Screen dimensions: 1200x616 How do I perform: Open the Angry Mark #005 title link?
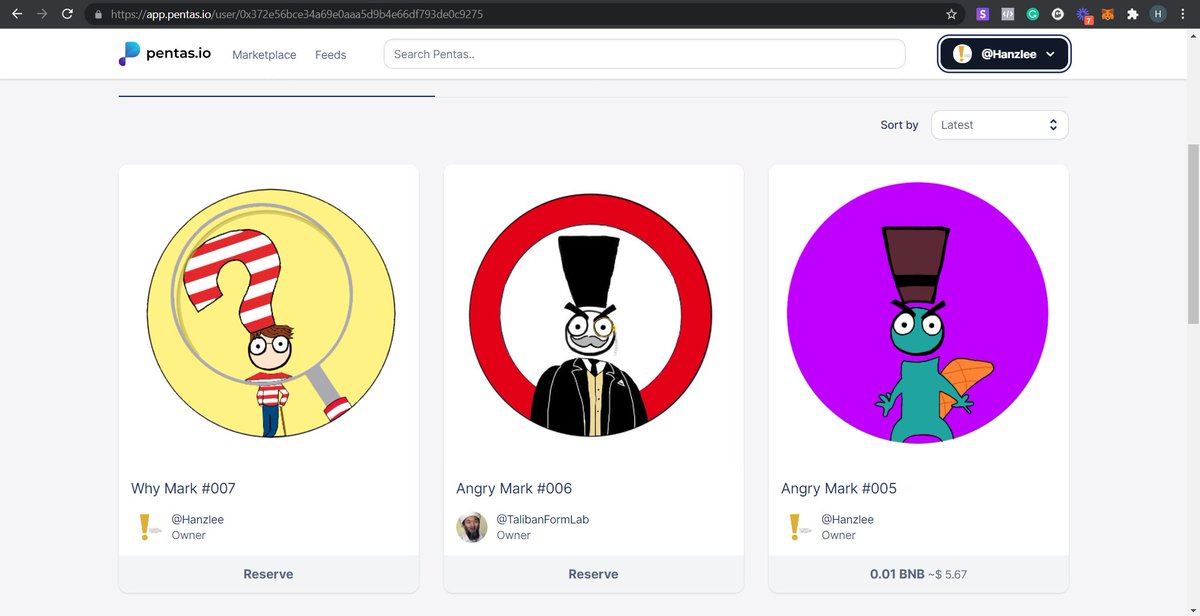point(839,489)
